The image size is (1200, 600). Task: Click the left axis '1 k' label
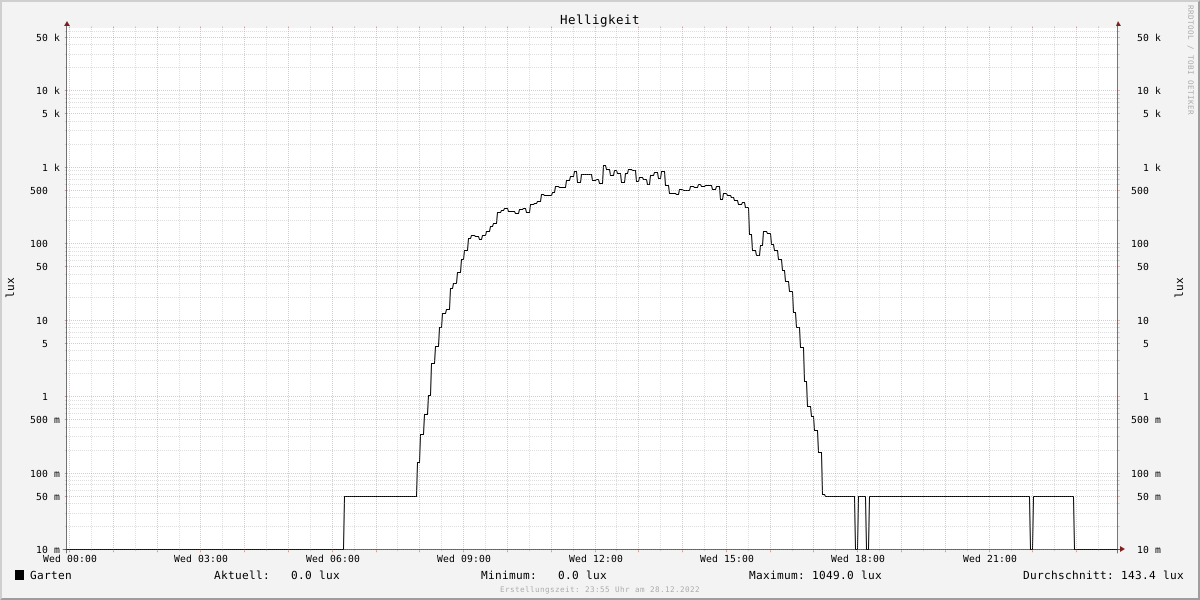click(51, 168)
